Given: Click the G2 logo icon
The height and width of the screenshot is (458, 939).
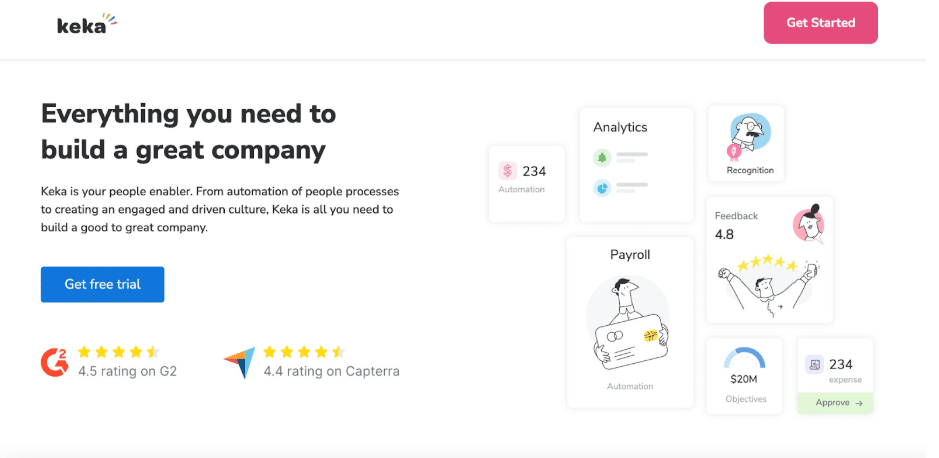Looking at the screenshot, I should tap(54, 362).
